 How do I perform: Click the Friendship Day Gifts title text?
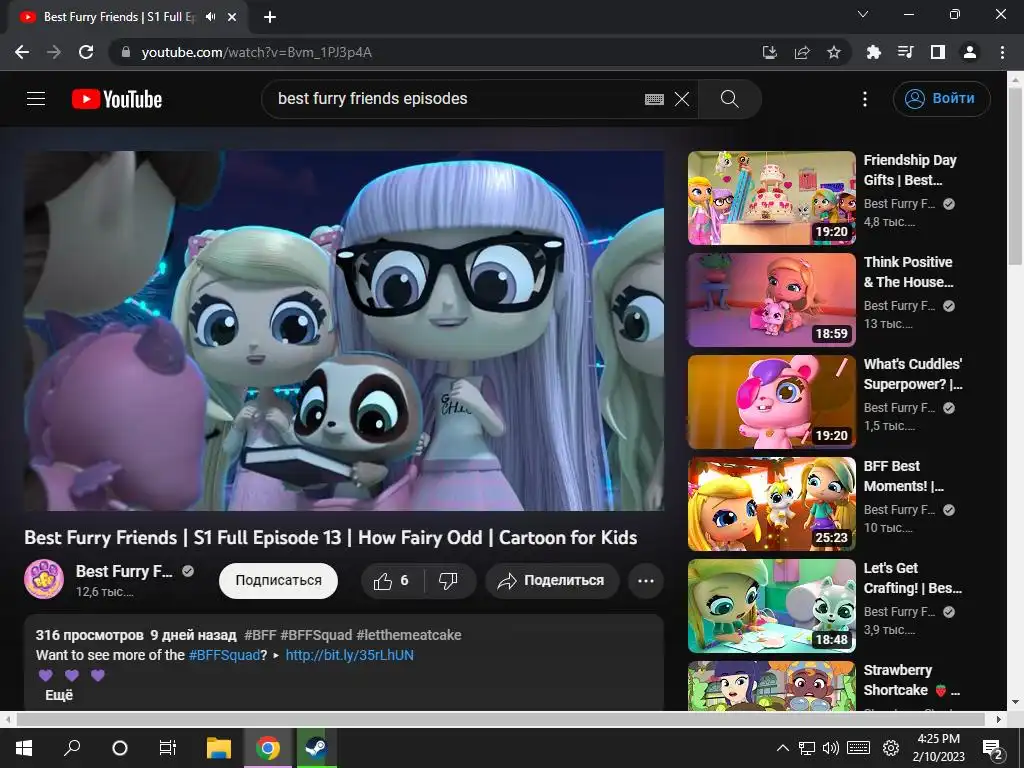coord(910,170)
